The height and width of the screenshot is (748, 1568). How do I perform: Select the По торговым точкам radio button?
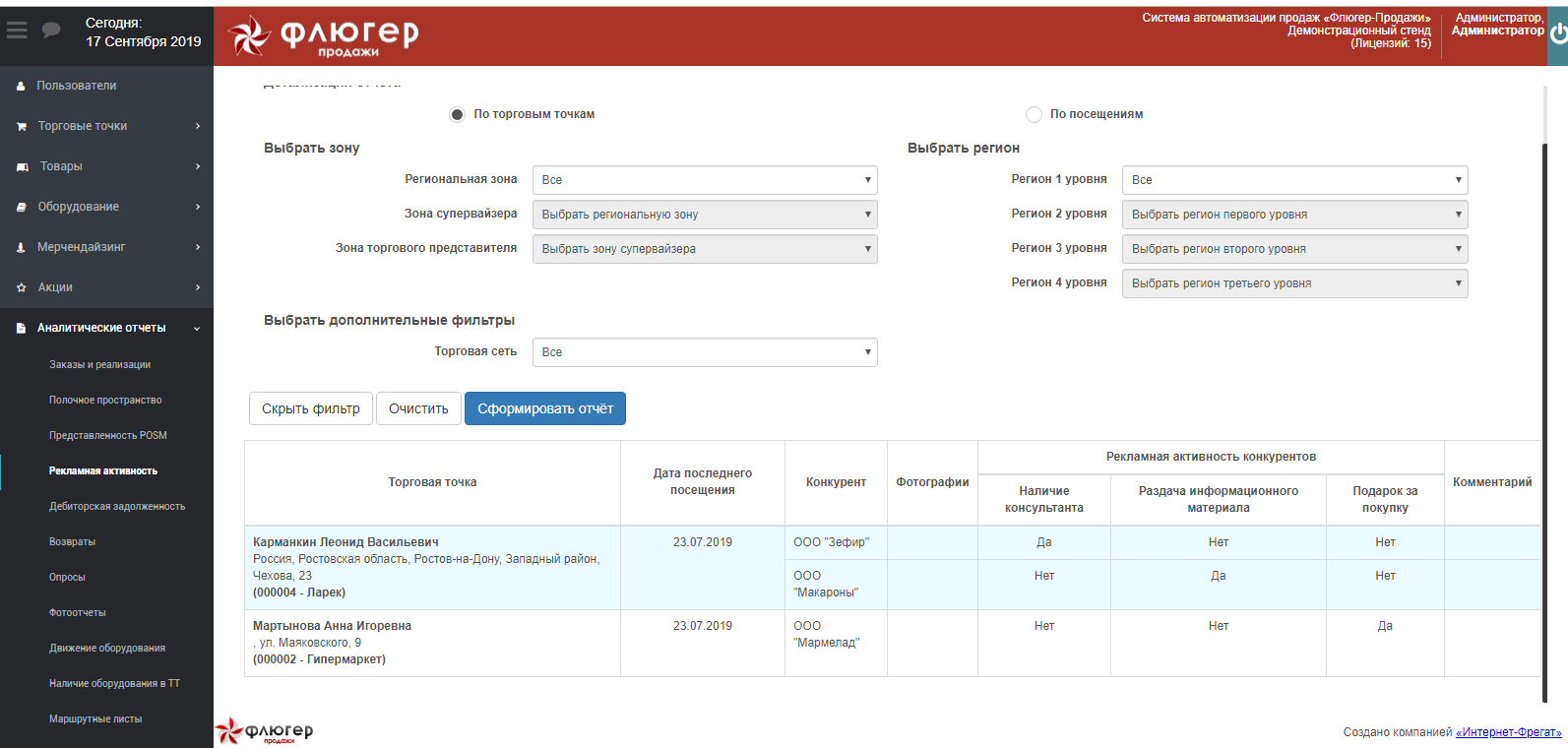458,115
